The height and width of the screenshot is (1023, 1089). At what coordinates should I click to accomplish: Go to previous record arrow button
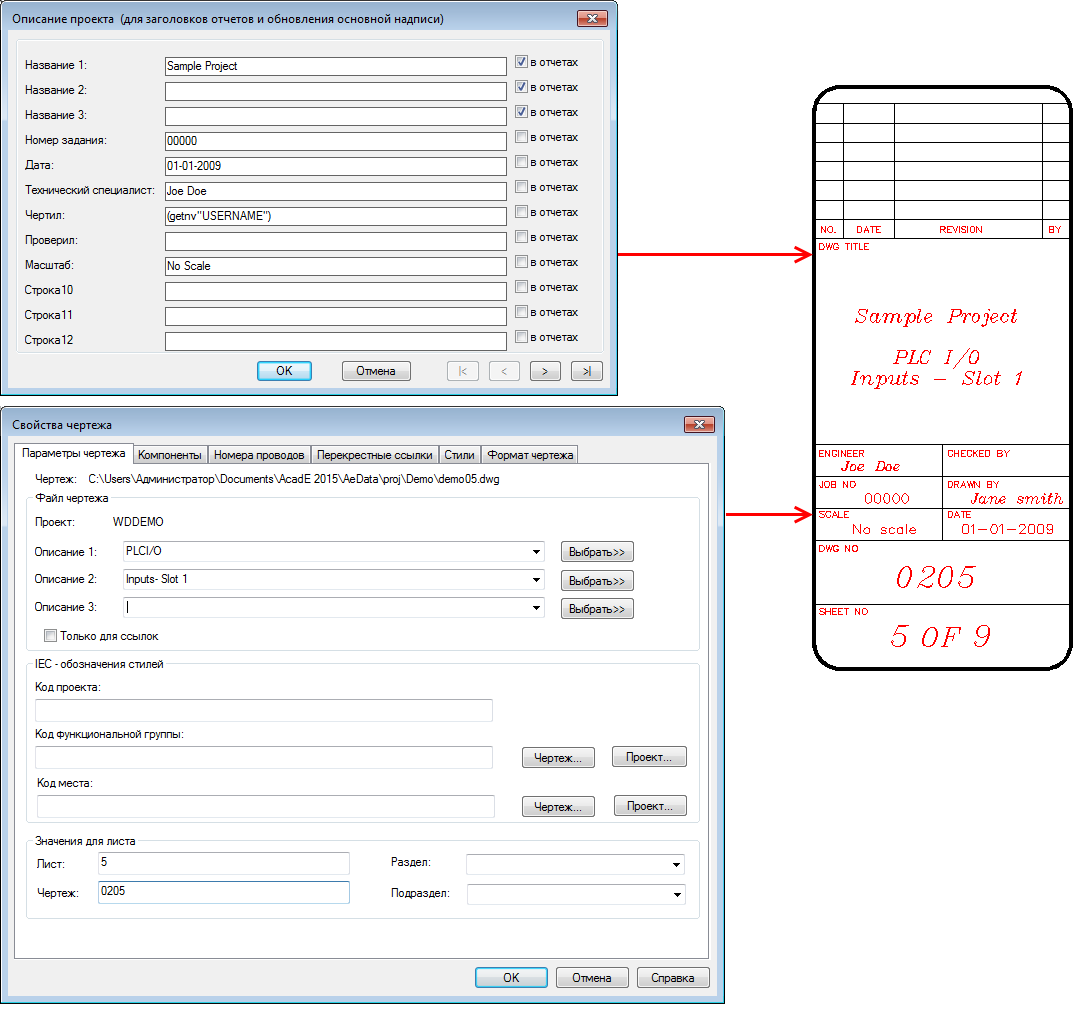(x=504, y=371)
